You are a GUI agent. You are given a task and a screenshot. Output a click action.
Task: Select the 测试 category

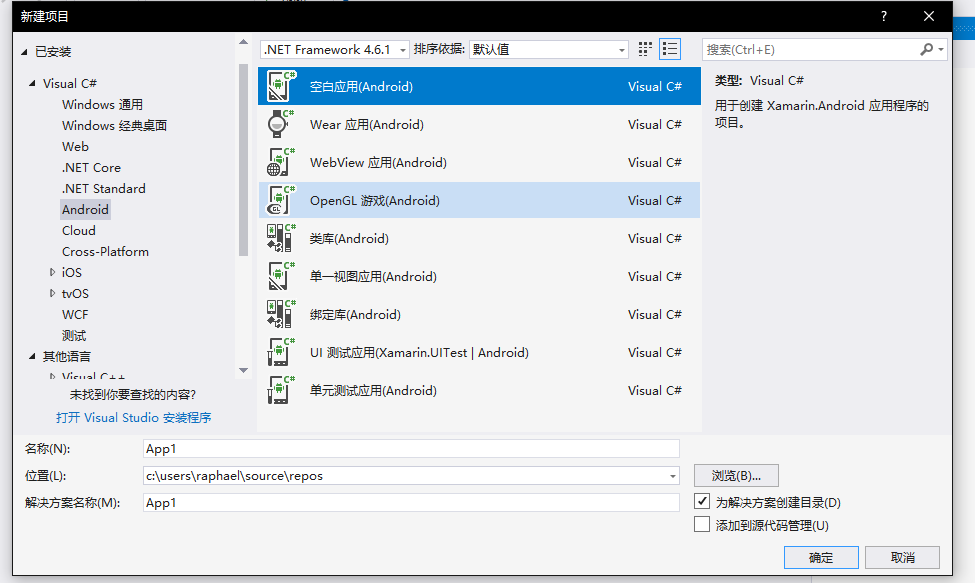coord(74,336)
